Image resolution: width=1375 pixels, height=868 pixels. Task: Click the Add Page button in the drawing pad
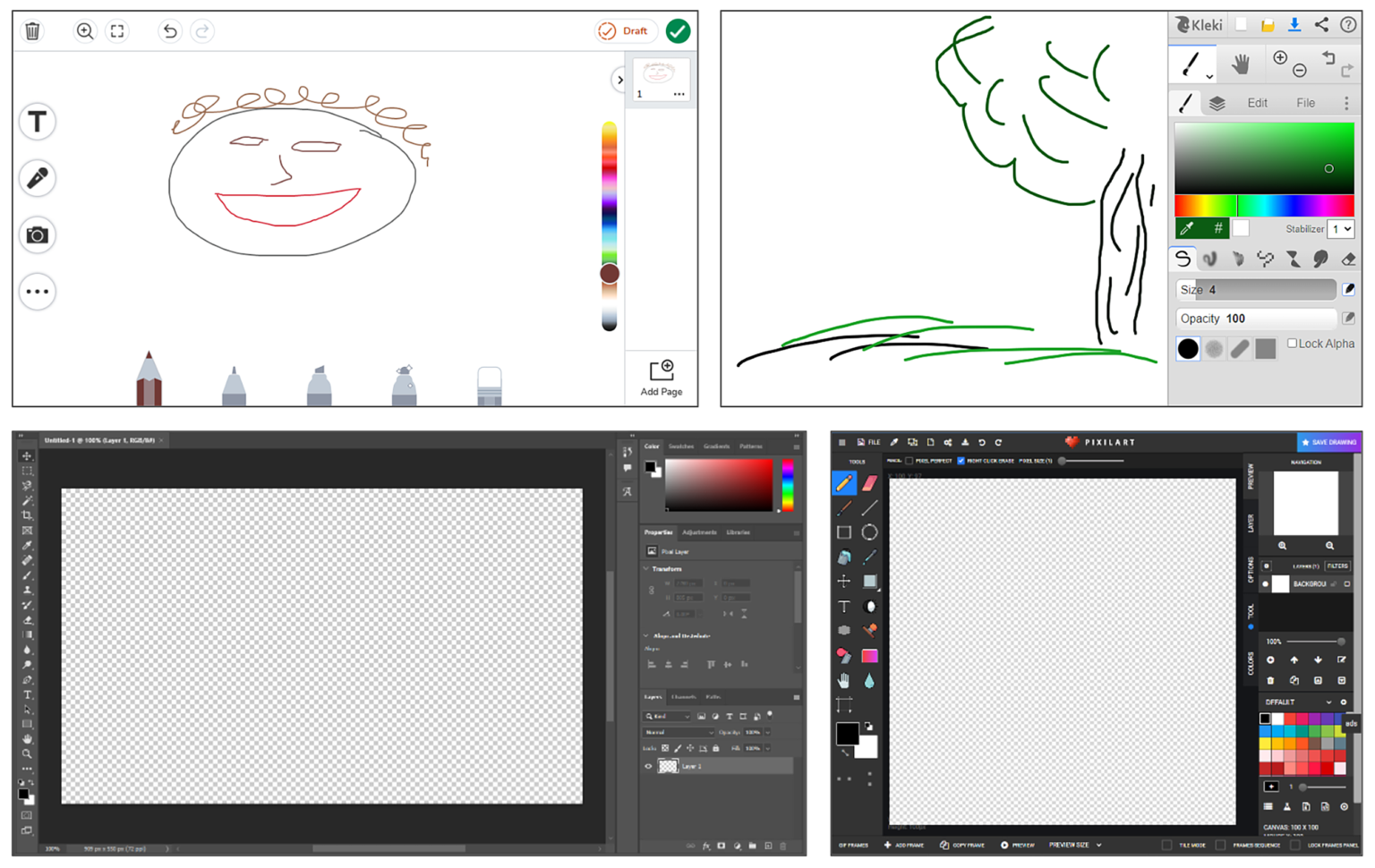tap(662, 376)
